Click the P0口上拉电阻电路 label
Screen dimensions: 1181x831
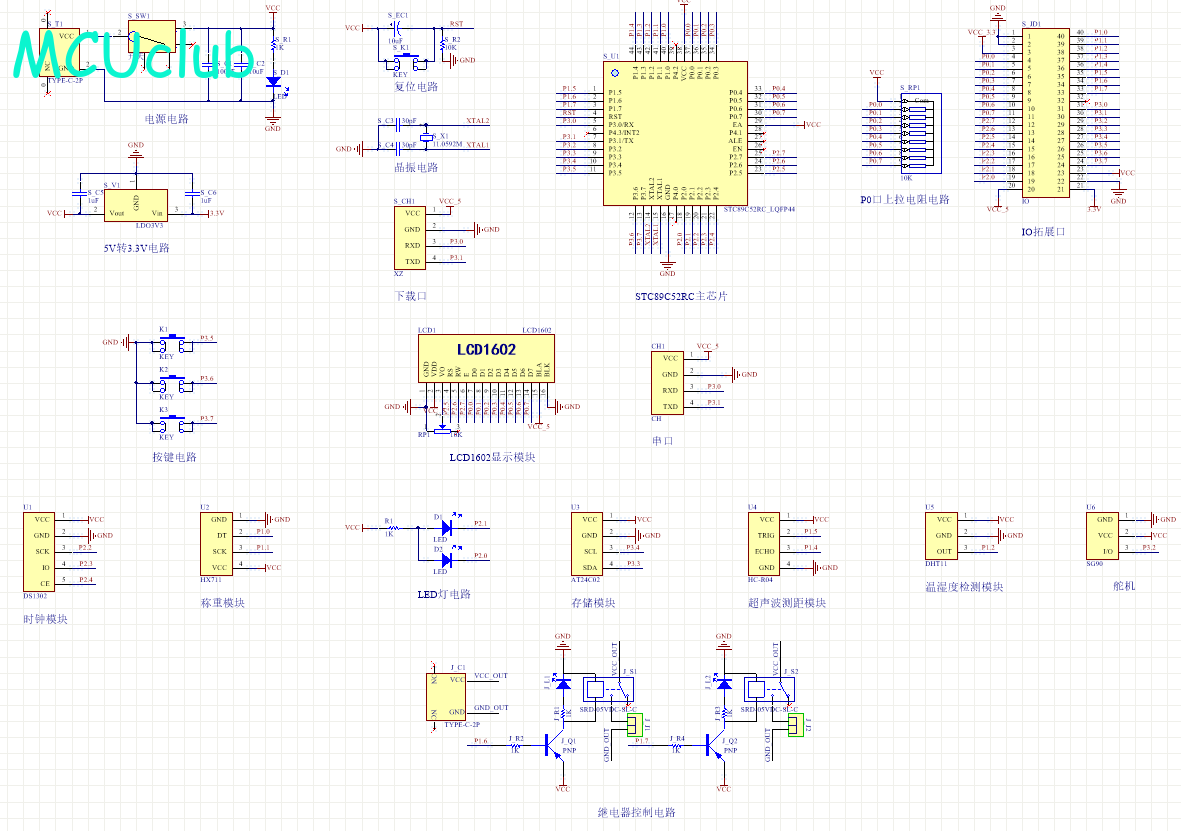(x=905, y=200)
